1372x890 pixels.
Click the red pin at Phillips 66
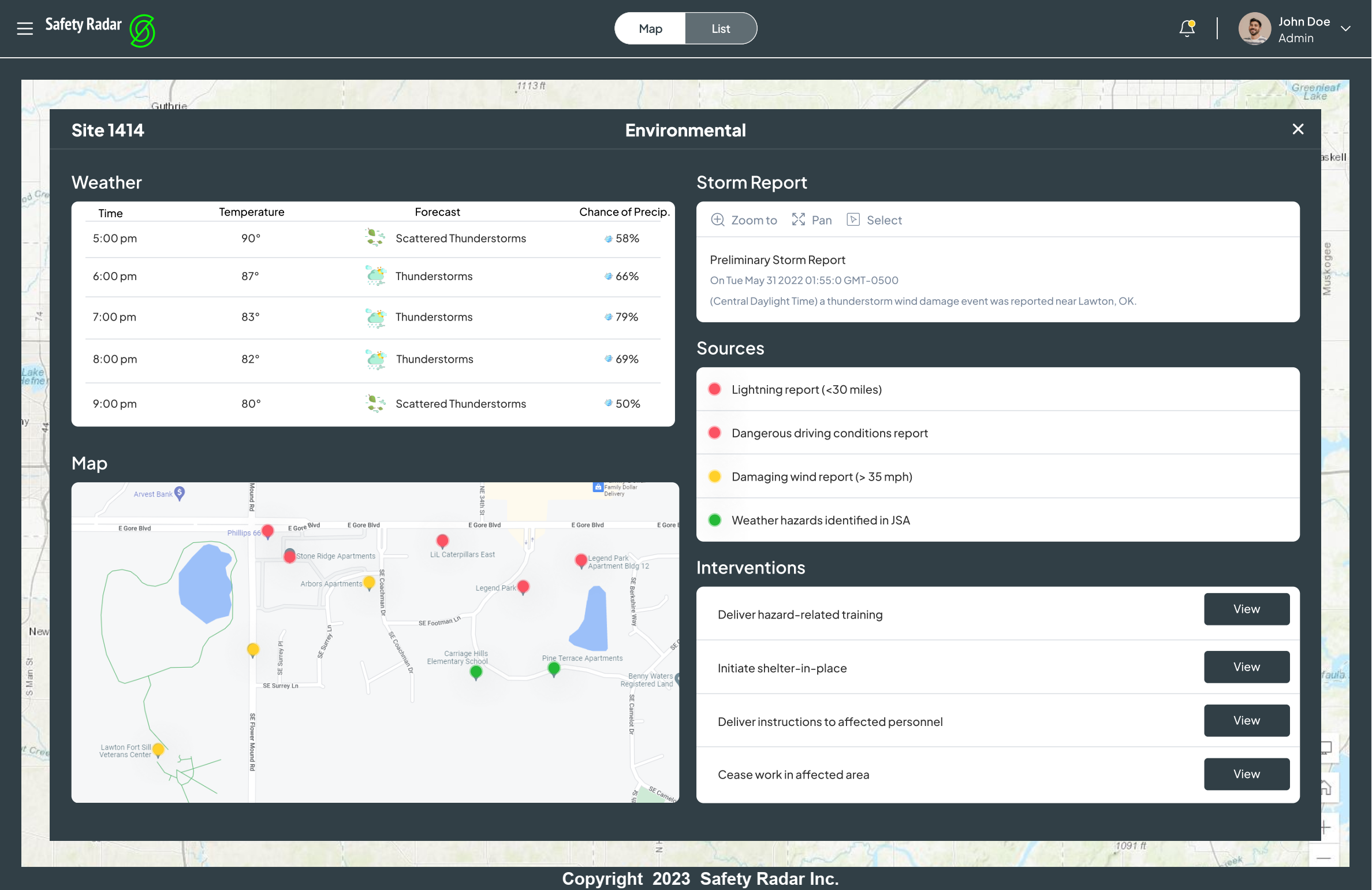pyautogui.click(x=267, y=530)
